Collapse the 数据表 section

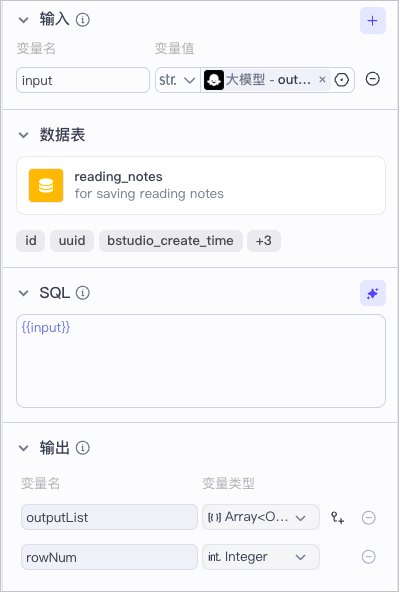pyautogui.click(x=24, y=135)
